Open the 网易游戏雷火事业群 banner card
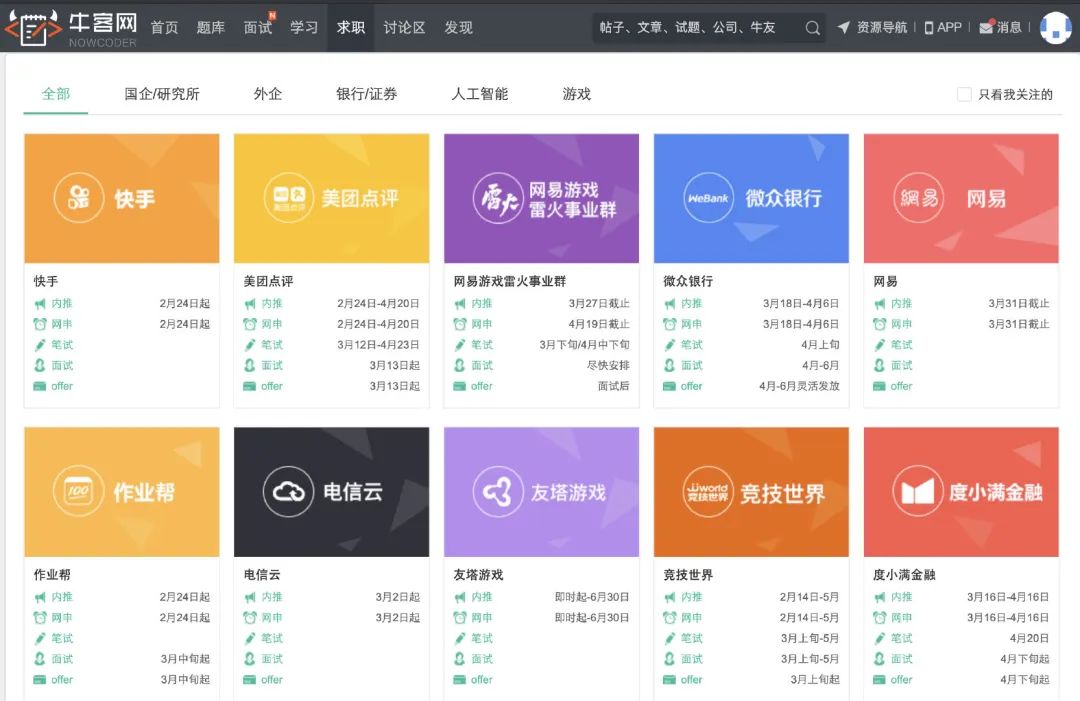The height and width of the screenshot is (701, 1080). click(541, 198)
